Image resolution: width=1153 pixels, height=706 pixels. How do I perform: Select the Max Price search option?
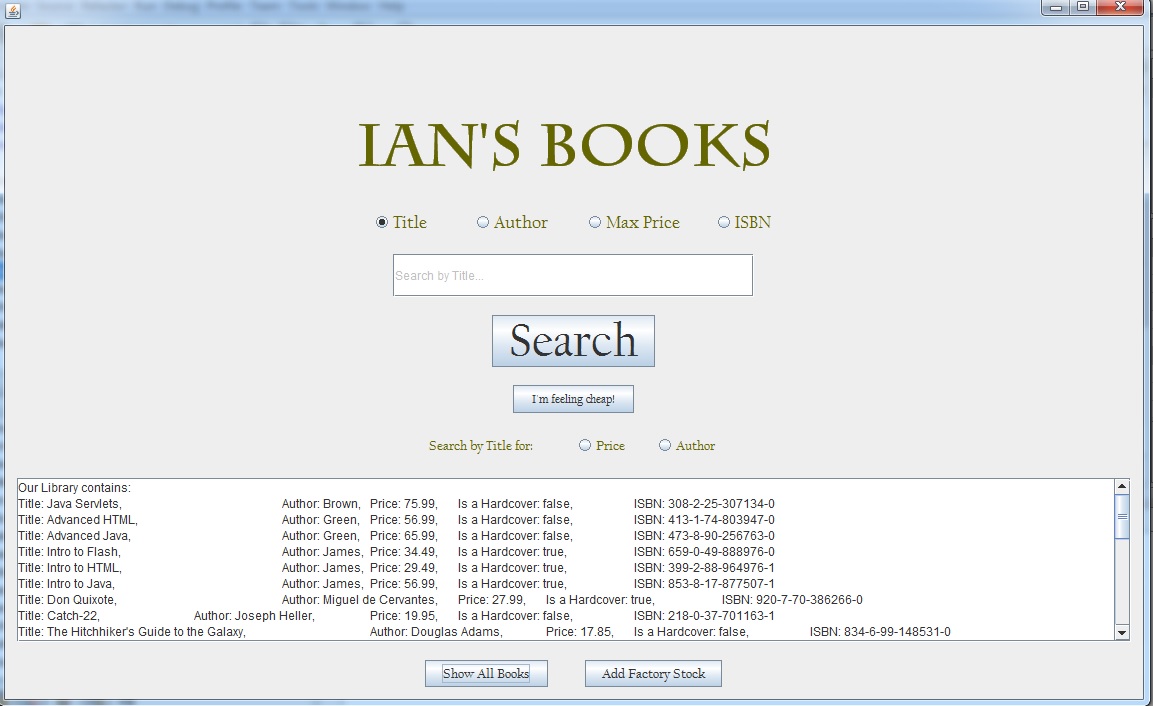point(595,222)
